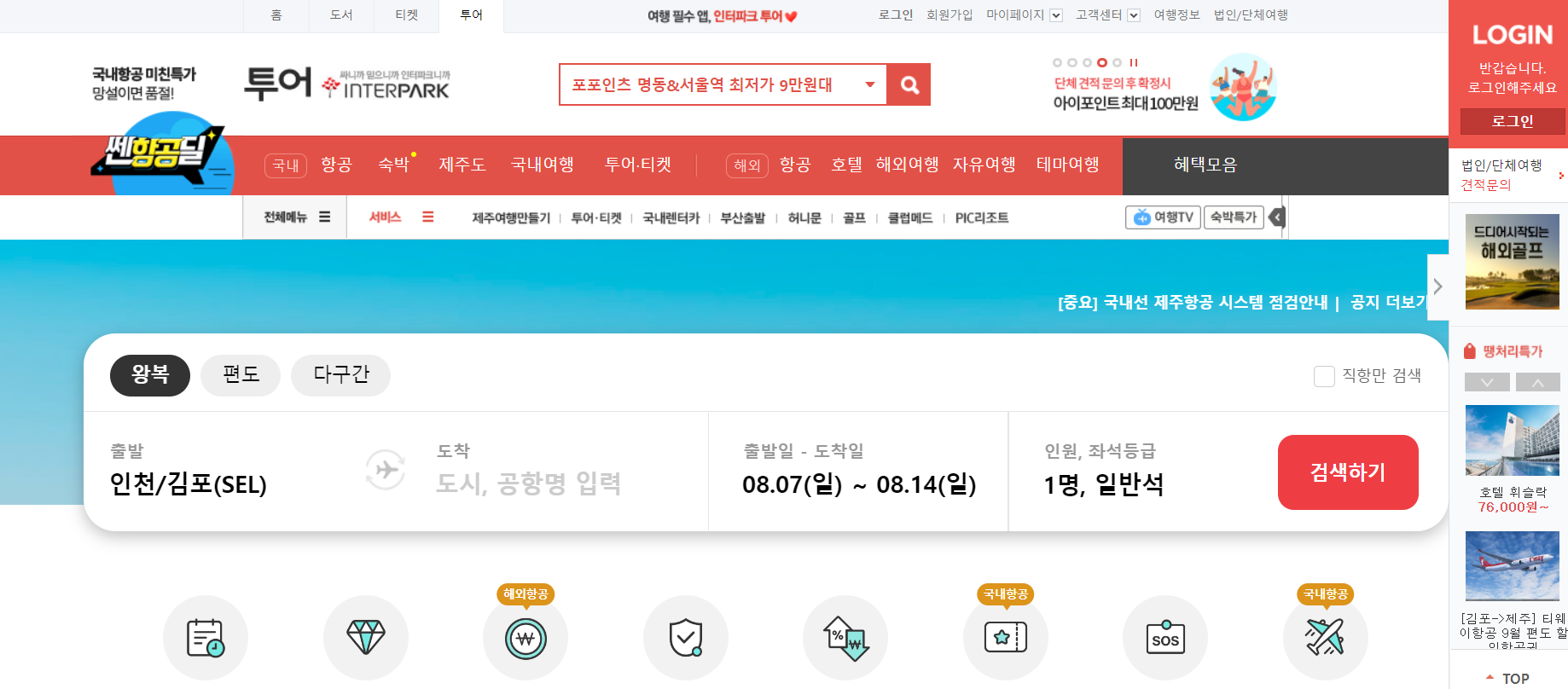Open the won coin overseas flight icon

tap(526, 638)
